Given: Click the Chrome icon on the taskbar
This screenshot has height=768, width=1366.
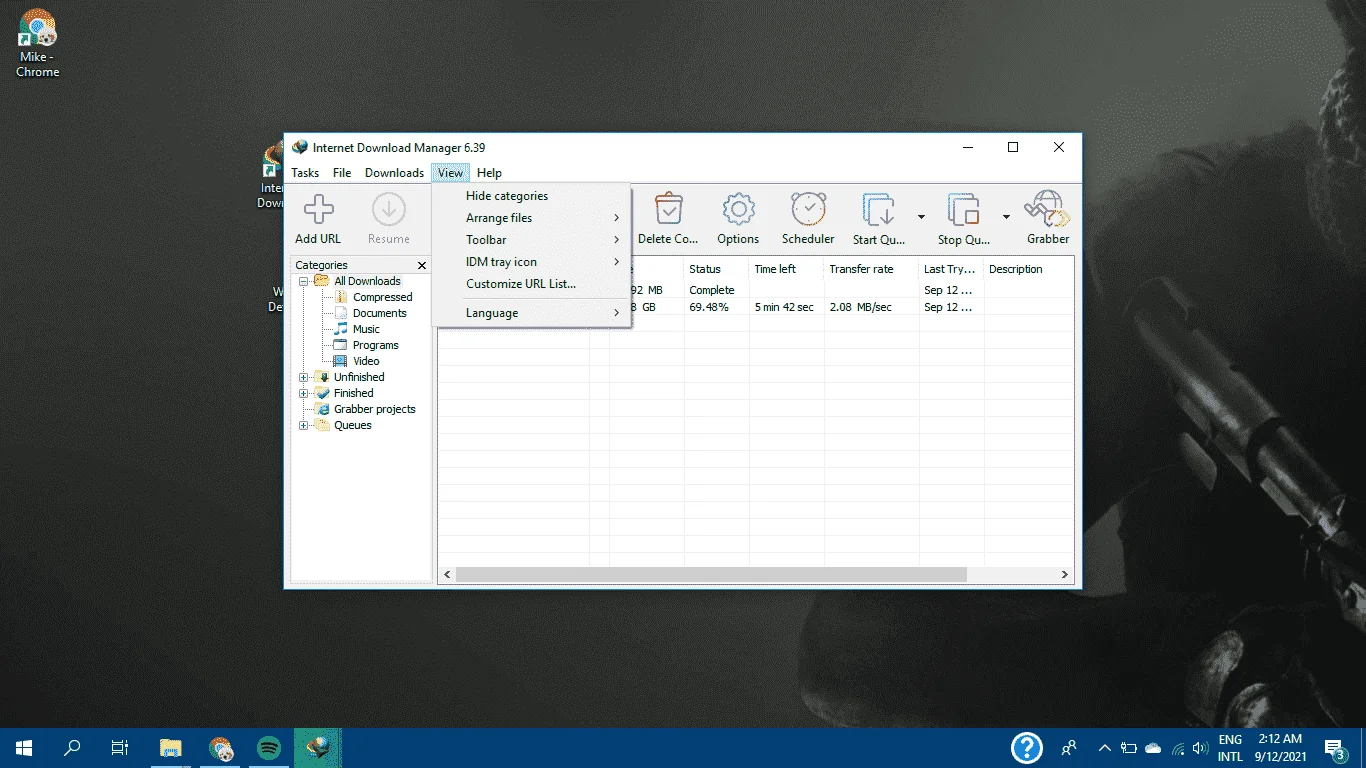Looking at the screenshot, I should coord(221,747).
